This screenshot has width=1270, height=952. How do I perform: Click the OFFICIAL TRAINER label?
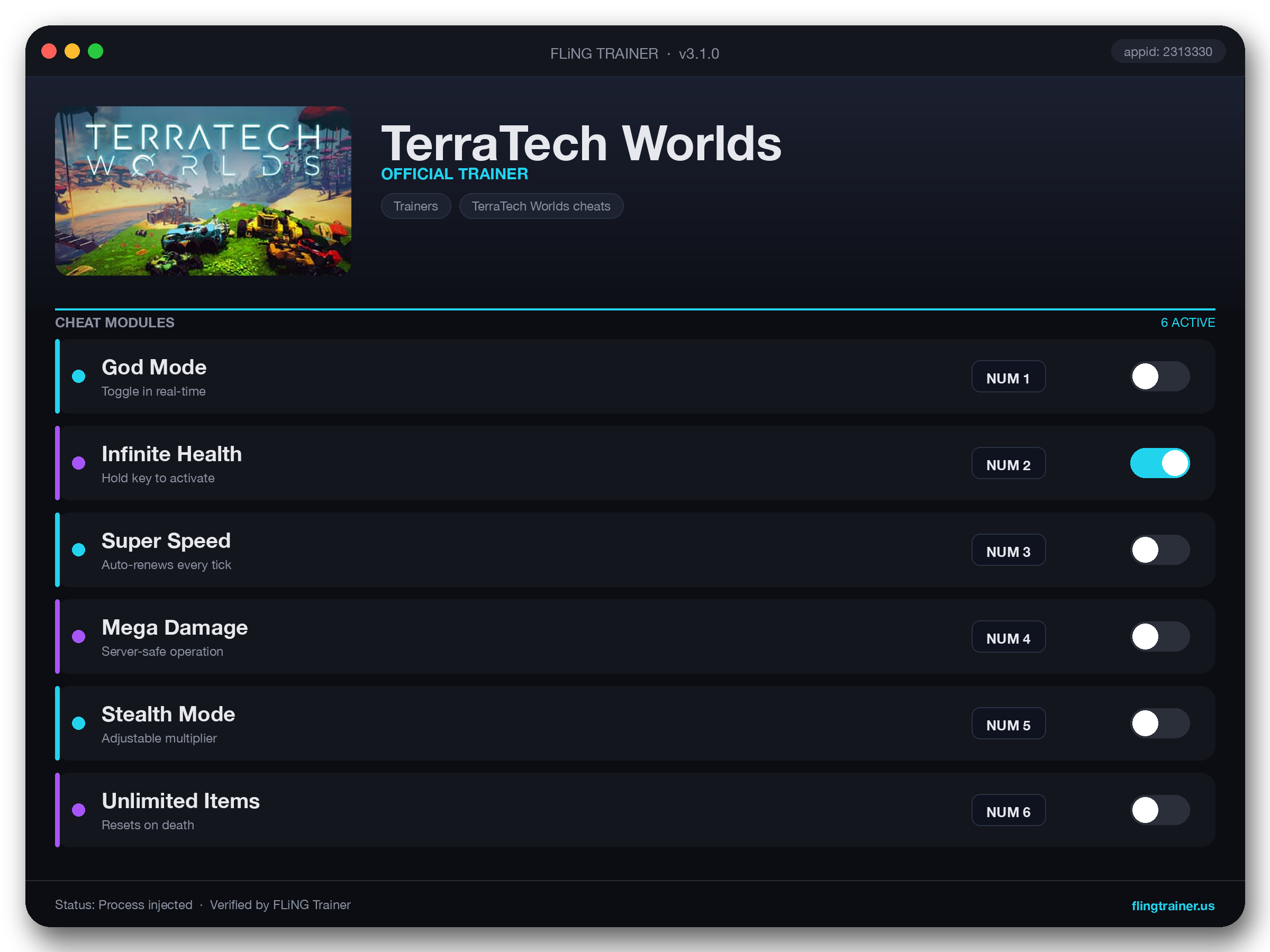pyautogui.click(x=455, y=174)
